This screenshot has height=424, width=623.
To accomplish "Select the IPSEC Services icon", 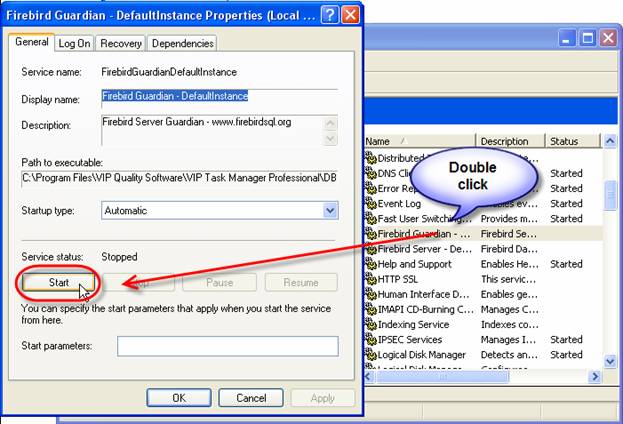I will click(369, 340).
